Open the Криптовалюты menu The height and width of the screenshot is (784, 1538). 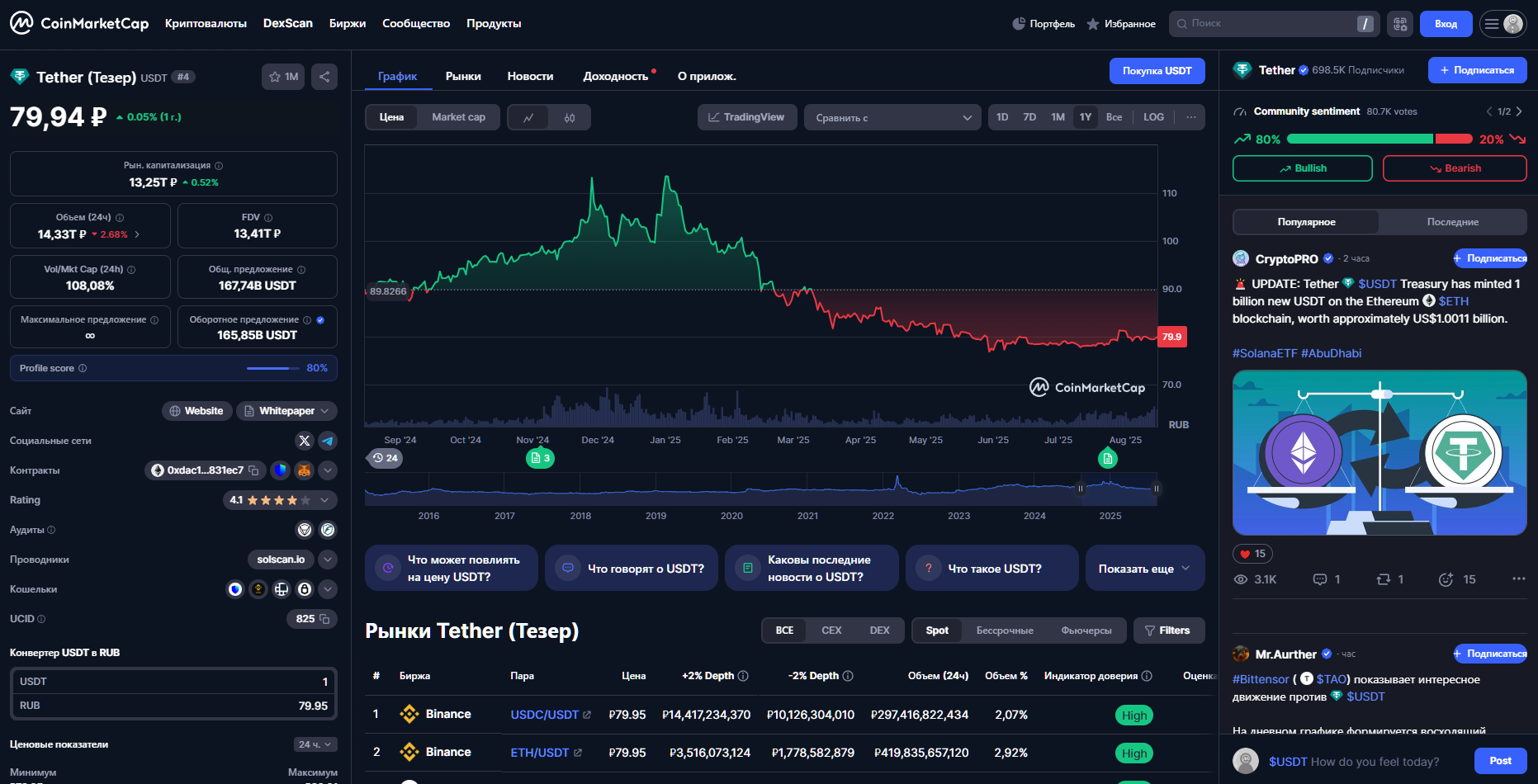coord(206,23)
